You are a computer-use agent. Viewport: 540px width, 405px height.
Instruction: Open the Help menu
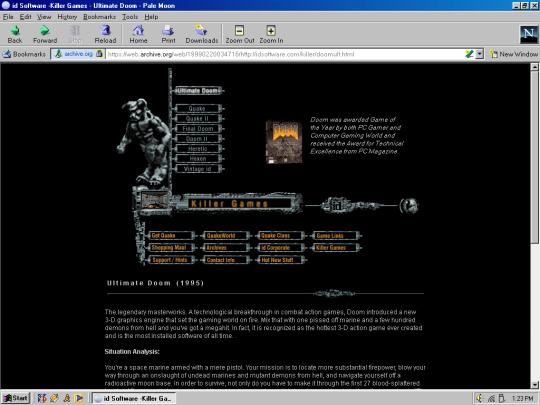tap(151, 17)
